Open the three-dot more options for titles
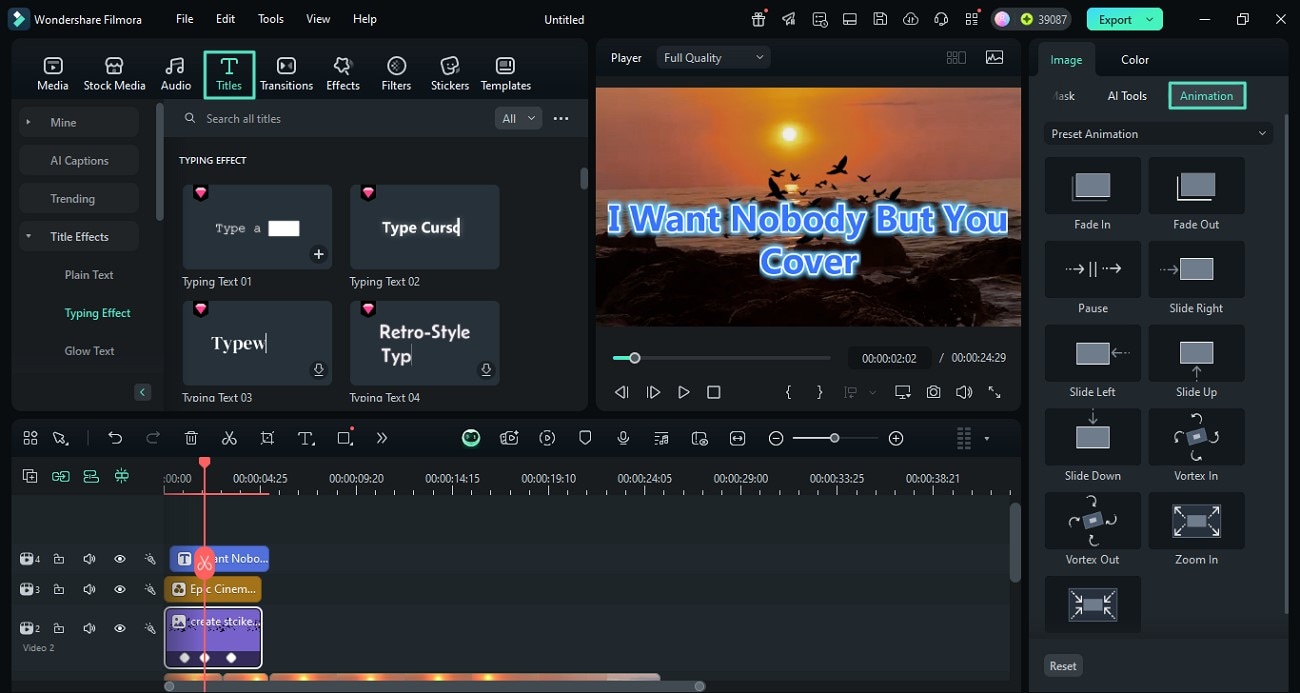1300x693 pixels. (561, 118)
